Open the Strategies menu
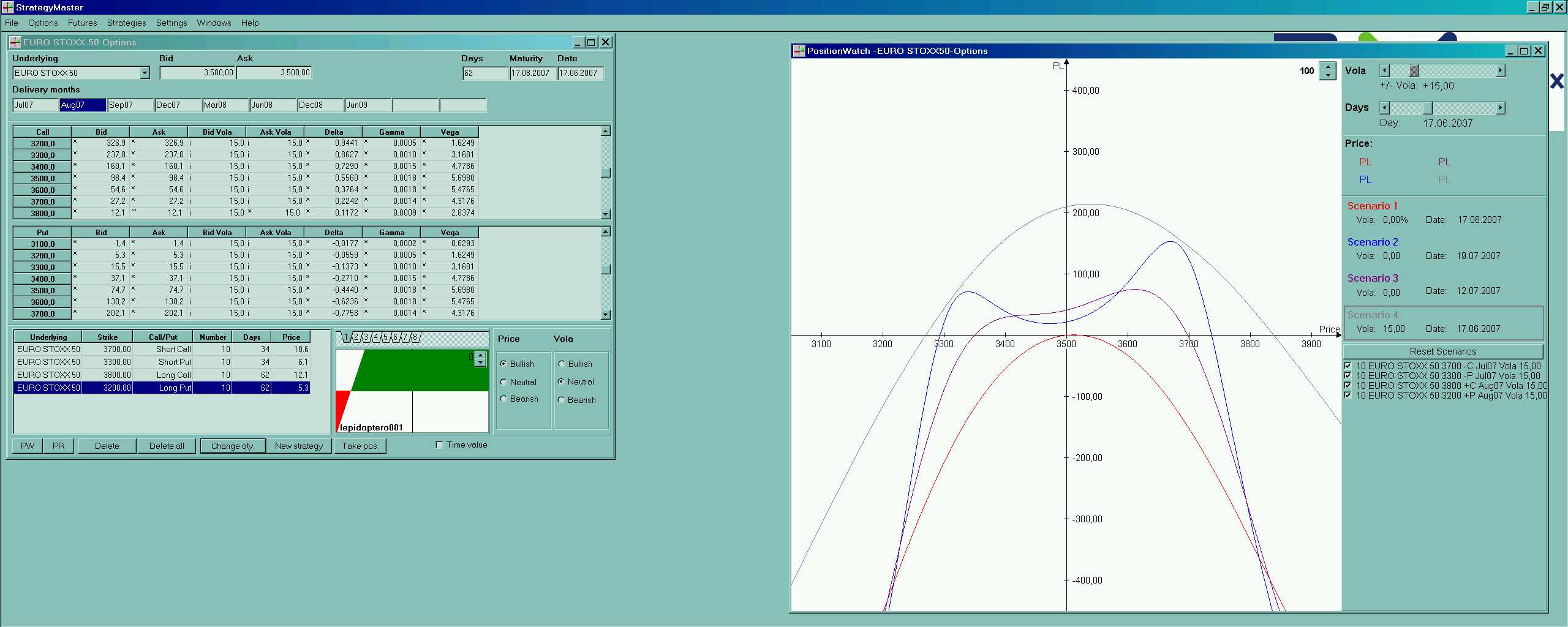This screenshot has height=627, width=1568. point(126,23)
